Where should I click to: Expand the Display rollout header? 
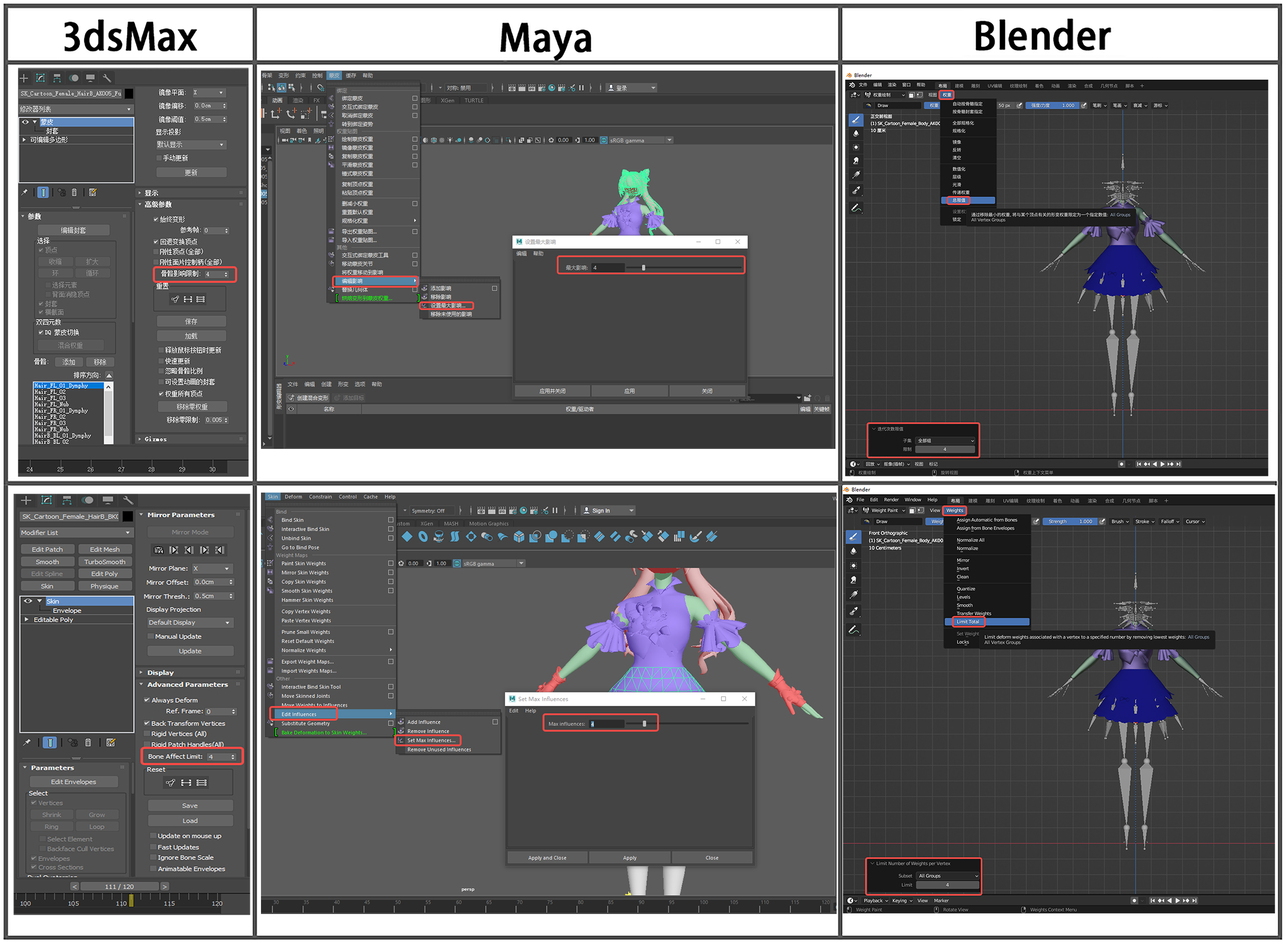(x=160, y=673)
